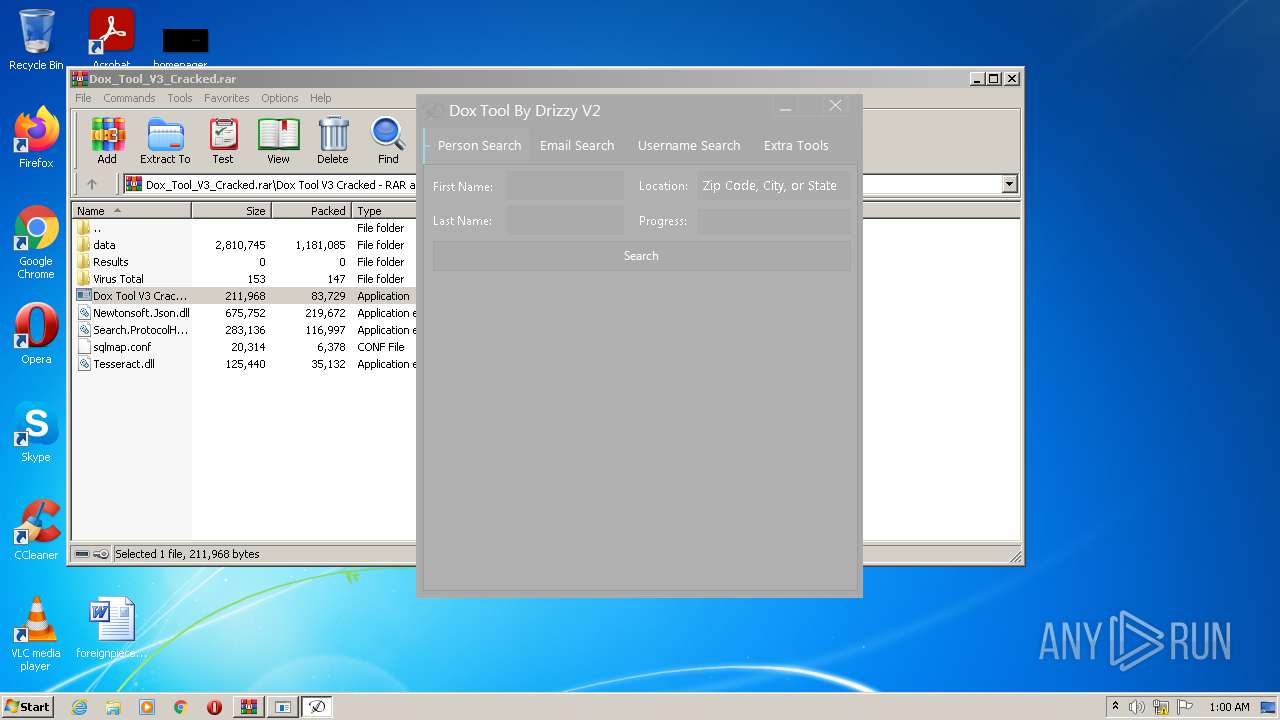
Task: Switch to the Email Search tab
Action: (577, 146)
